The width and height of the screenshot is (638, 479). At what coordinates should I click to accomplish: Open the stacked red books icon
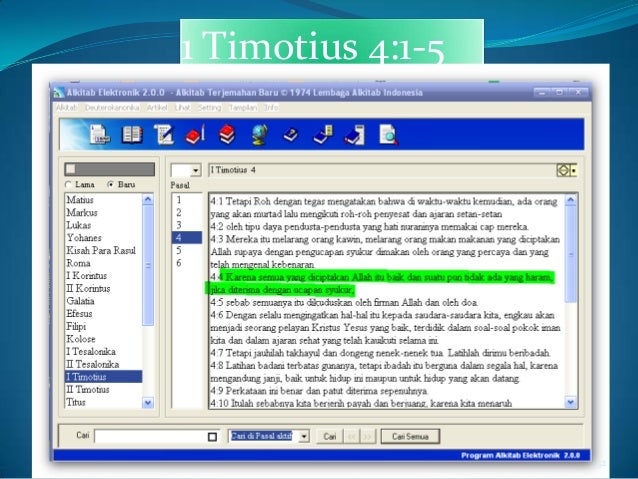coord(227,134)
